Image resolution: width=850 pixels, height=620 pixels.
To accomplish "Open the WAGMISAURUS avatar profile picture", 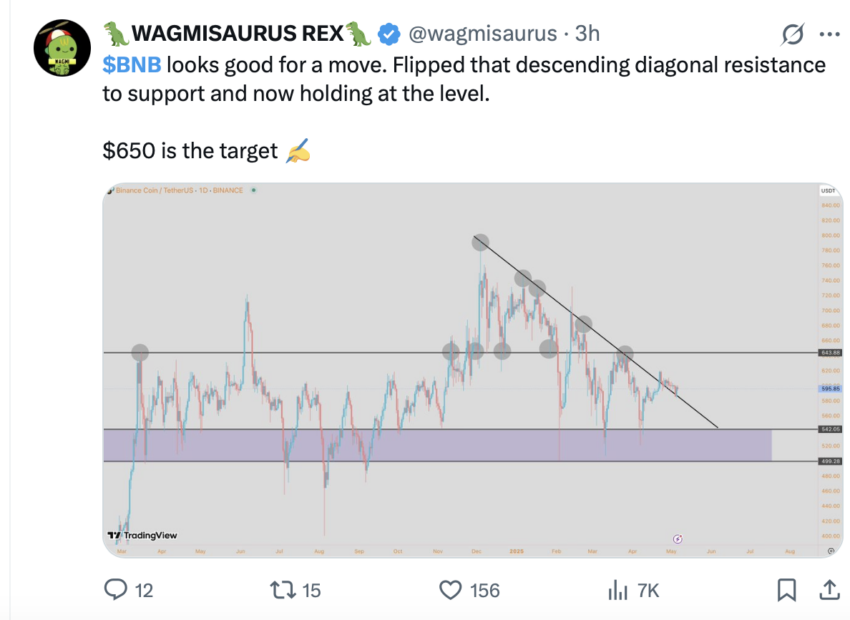I will coord(62,48).
